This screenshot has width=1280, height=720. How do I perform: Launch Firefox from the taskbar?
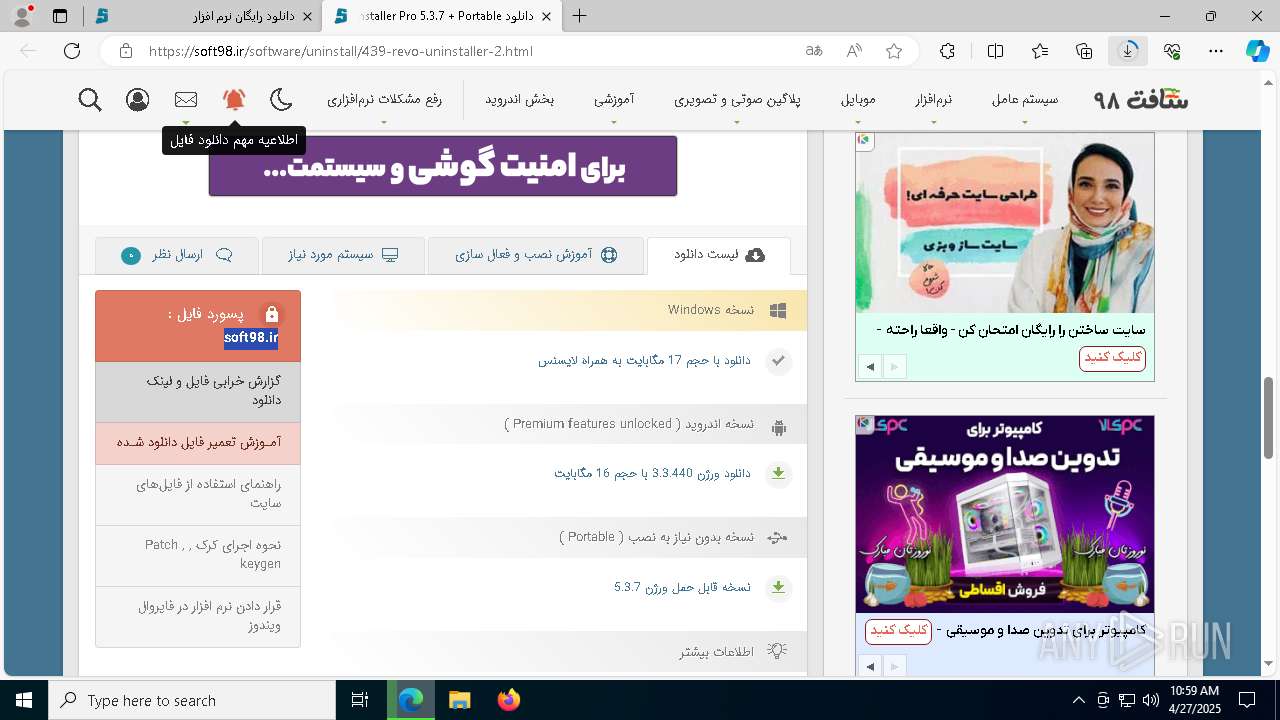tap(508, 700)
